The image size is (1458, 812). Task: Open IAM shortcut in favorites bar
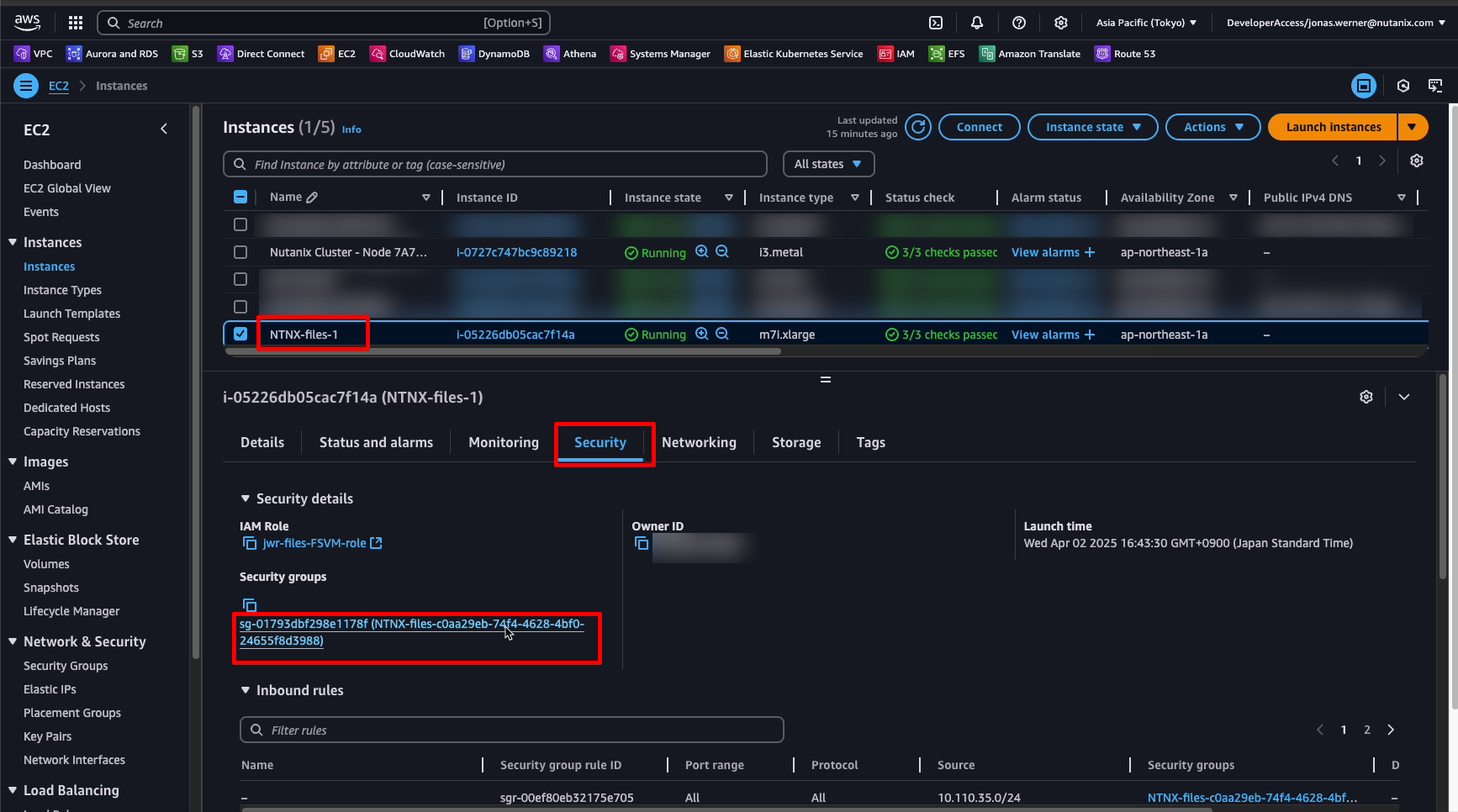(896, 54)
